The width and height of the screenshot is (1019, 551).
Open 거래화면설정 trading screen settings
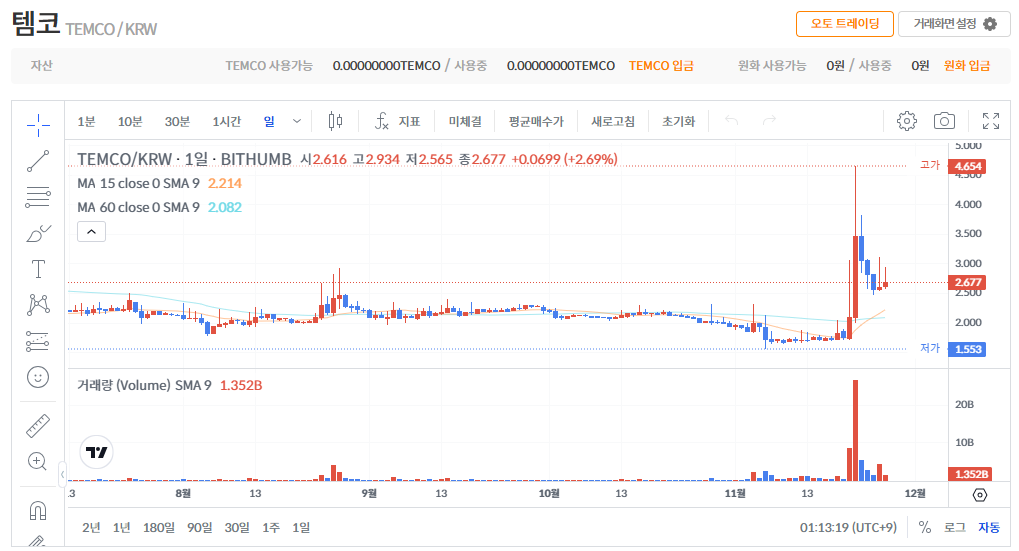tap(954, 24)
